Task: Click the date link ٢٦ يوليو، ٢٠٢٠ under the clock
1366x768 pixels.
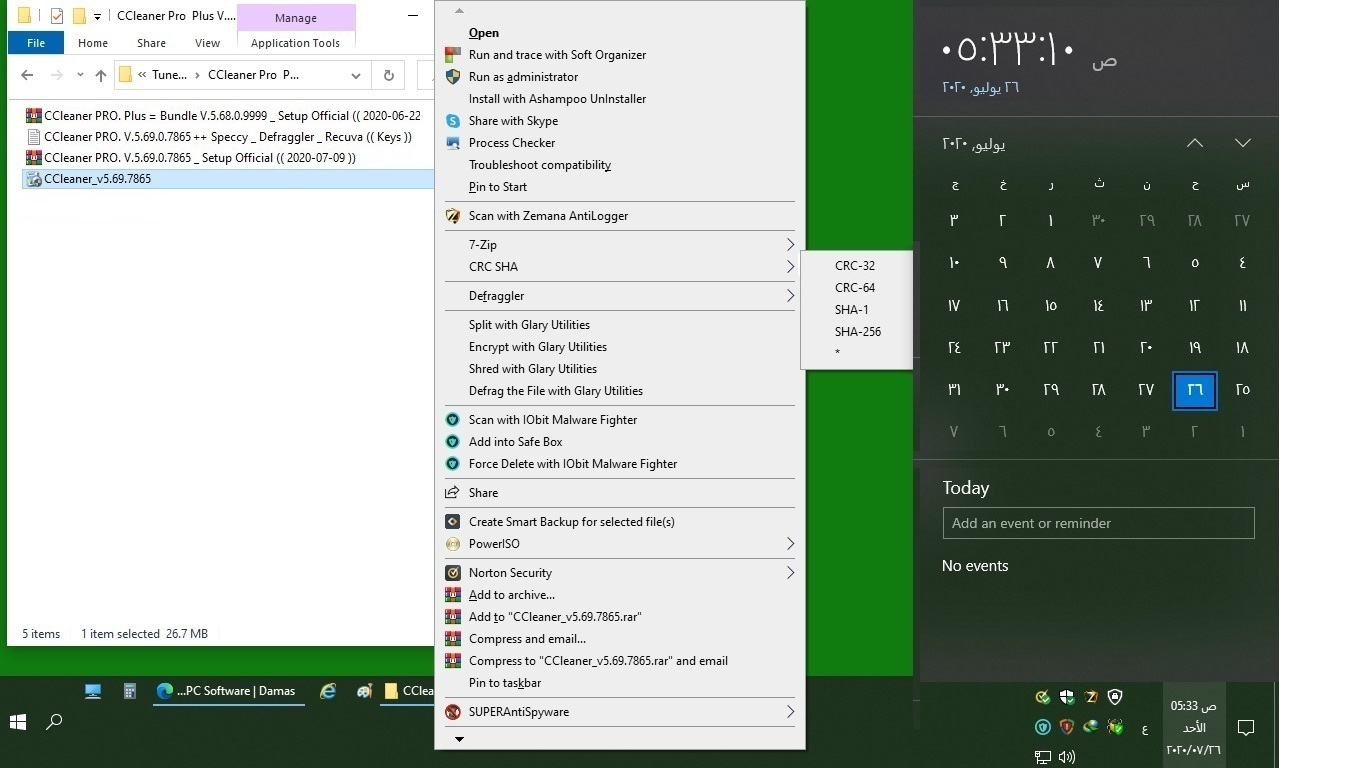Action: click(x=980, y=87)
